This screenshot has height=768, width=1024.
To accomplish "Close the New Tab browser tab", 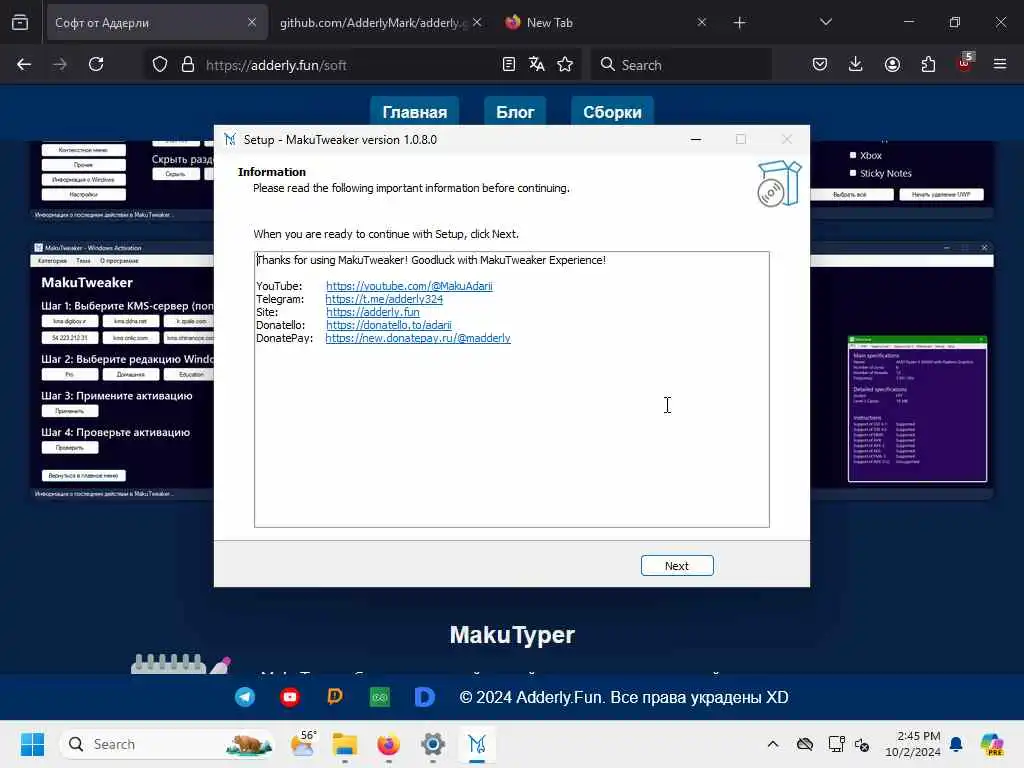I will pos(701,22).
